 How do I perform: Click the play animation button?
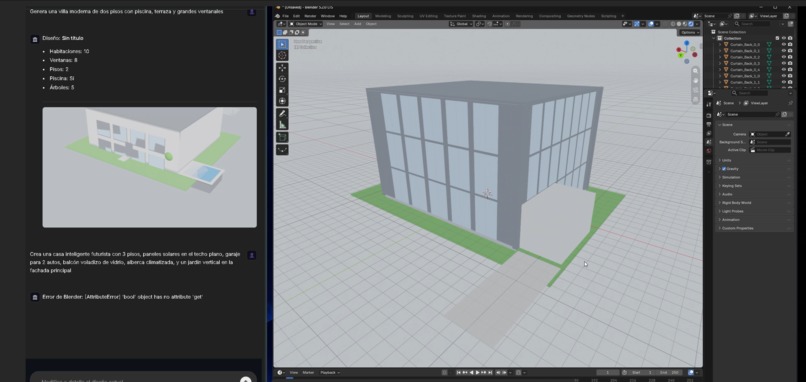click(478, 372)
